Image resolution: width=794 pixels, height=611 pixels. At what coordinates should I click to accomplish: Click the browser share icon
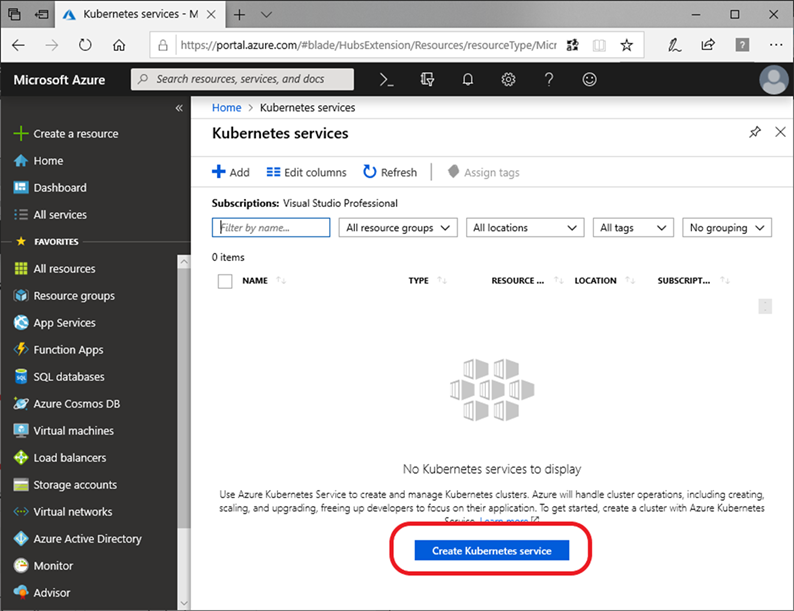708,45
